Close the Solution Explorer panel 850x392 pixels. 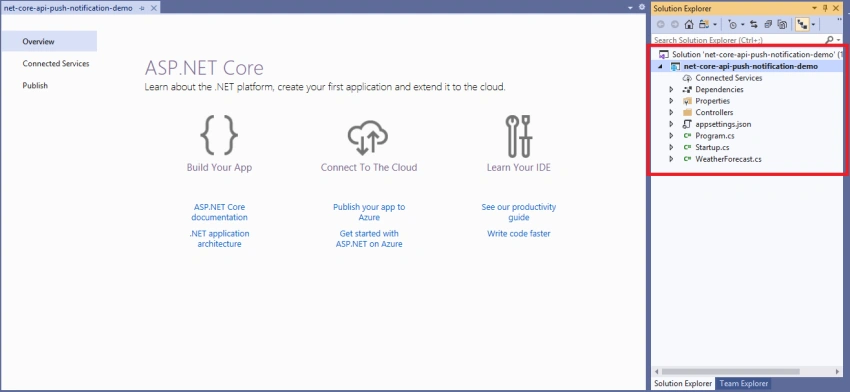pyautogui.click(x=836, y=8)
